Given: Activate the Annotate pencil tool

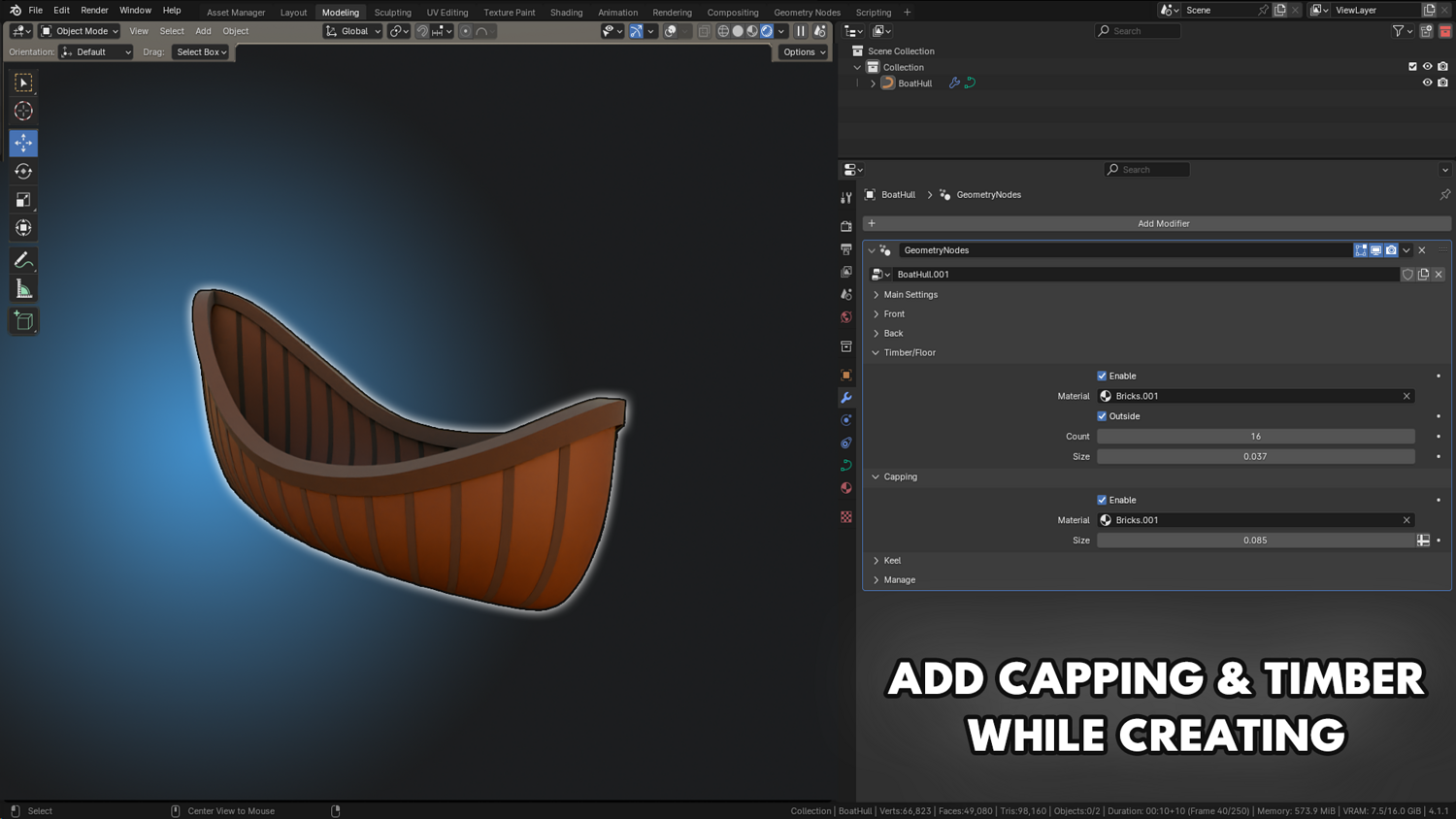Looking at the screenshot, I should tap(23, 260).
